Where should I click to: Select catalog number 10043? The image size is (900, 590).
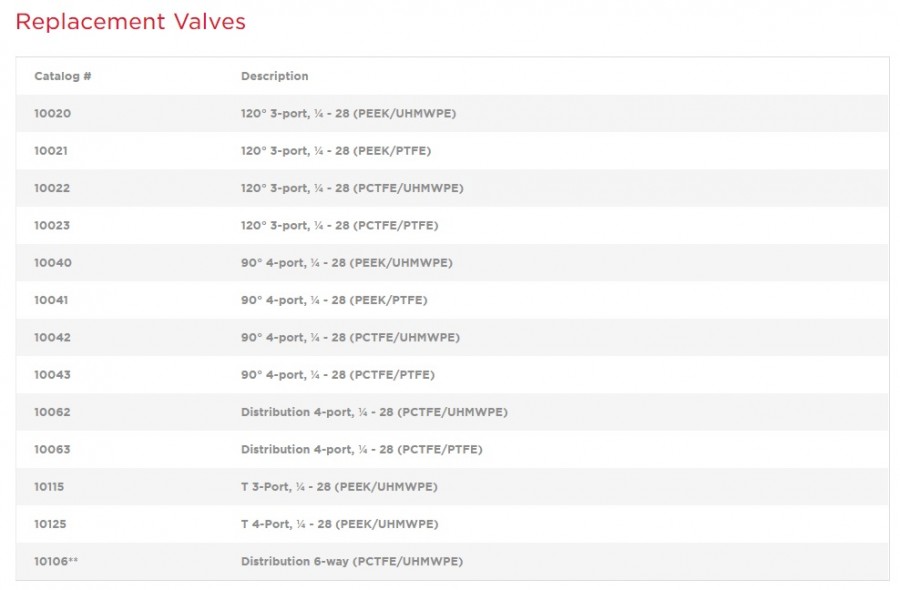(52, 375)
